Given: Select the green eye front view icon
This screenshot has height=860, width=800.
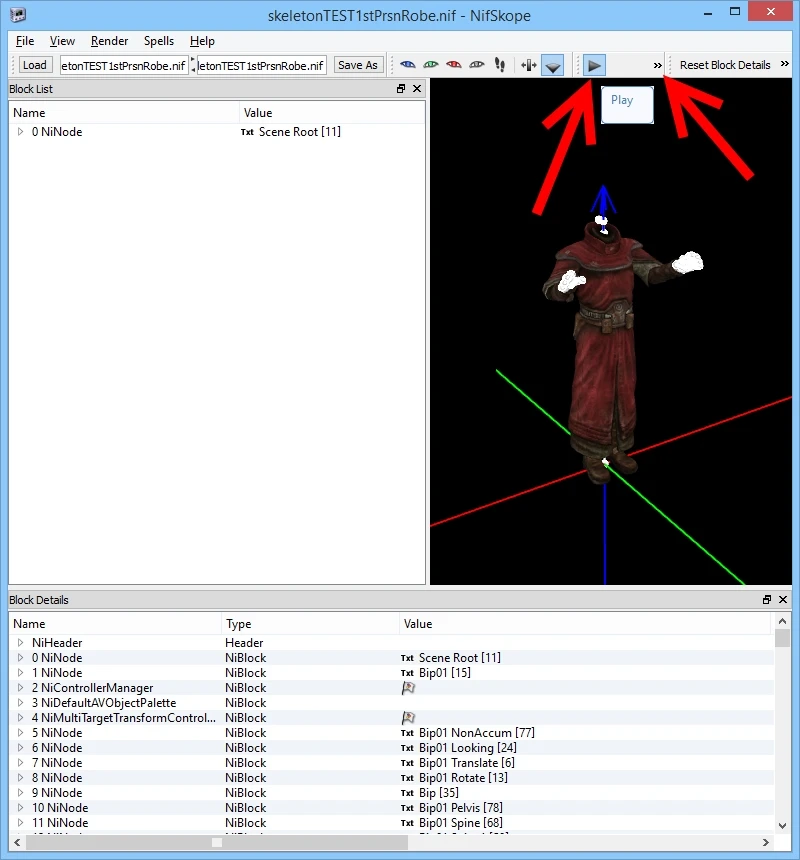Looking at the screenshot, I should 431,65.
